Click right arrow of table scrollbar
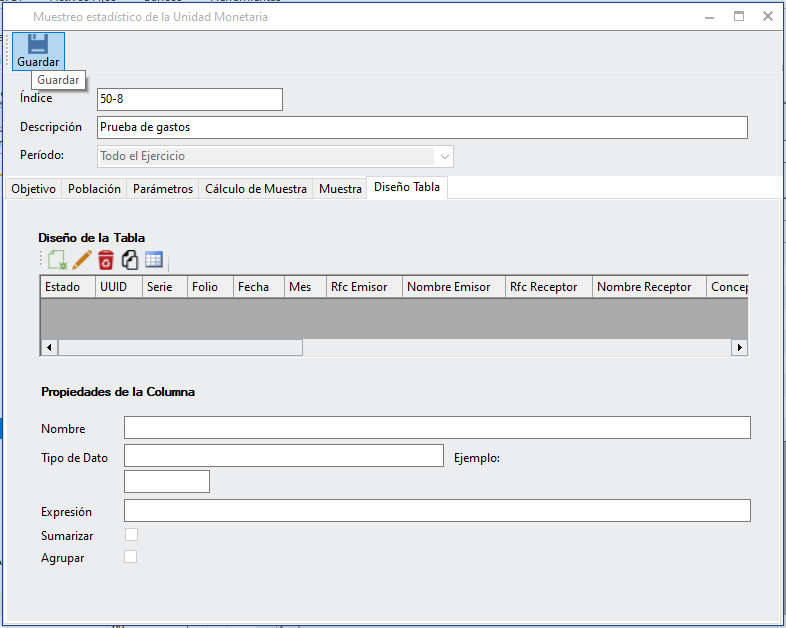The width and height of the screenshot is (786, 628). [x=740, y=348]
